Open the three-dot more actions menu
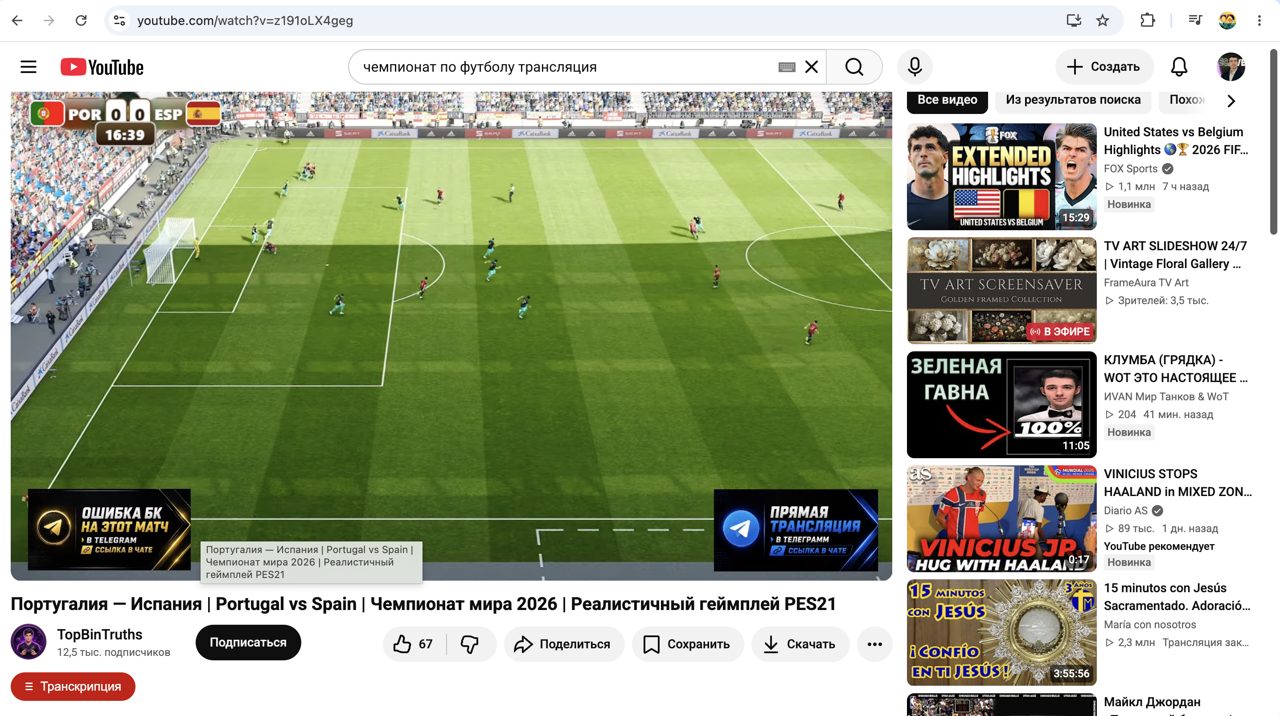The width and height of the screenshot is (1280, 716). pyautogui.click(x=875, y=644)
